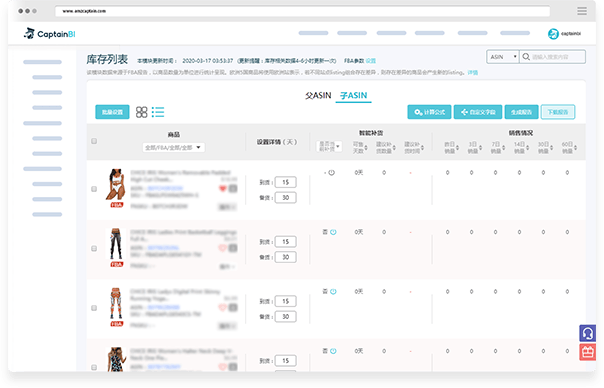The height and width of the screenshot is (388, 604).
Task: Tick the checkbox for the halter neck row
Action: 94,367
